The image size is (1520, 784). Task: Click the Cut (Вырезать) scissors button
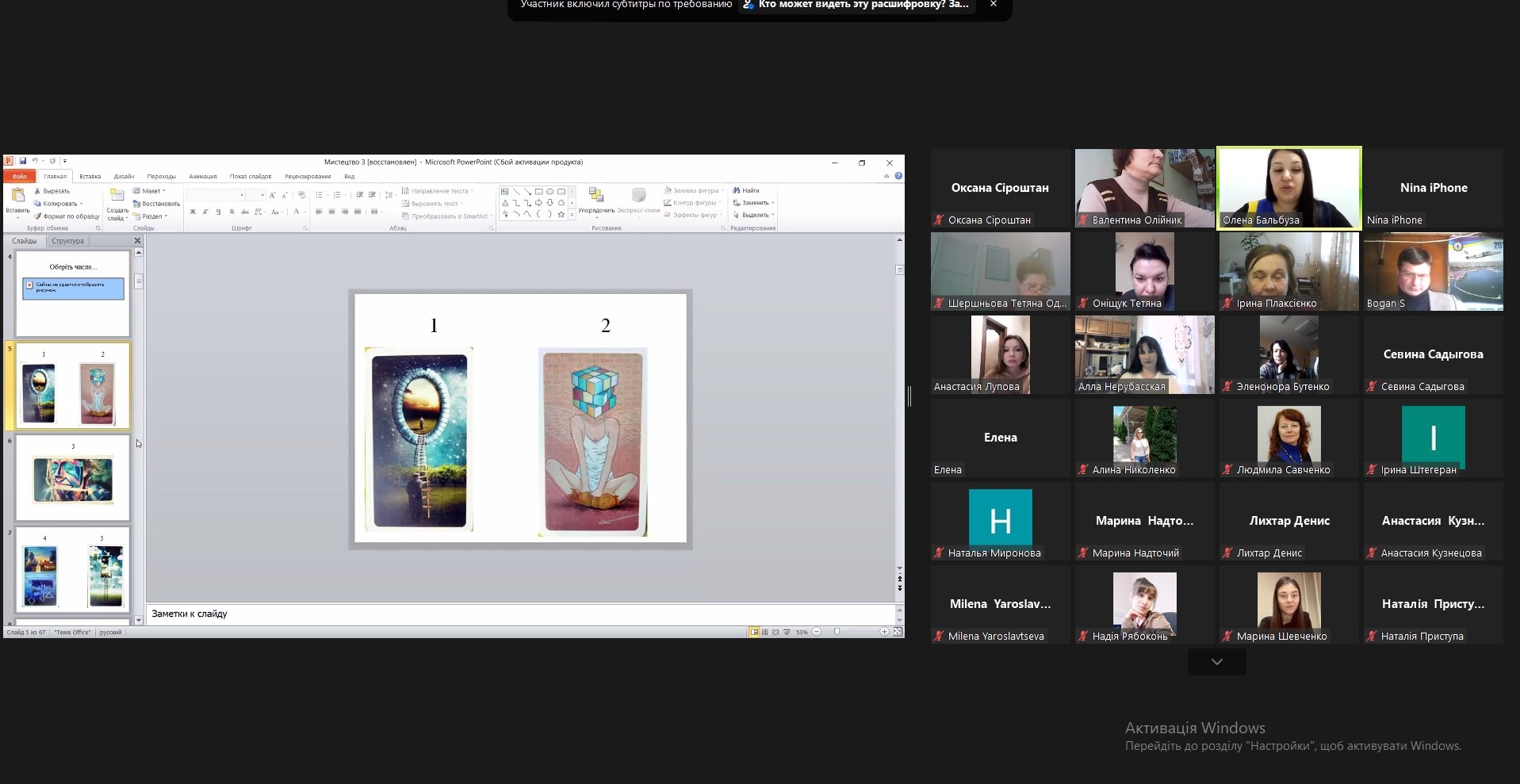coord(52,191)
